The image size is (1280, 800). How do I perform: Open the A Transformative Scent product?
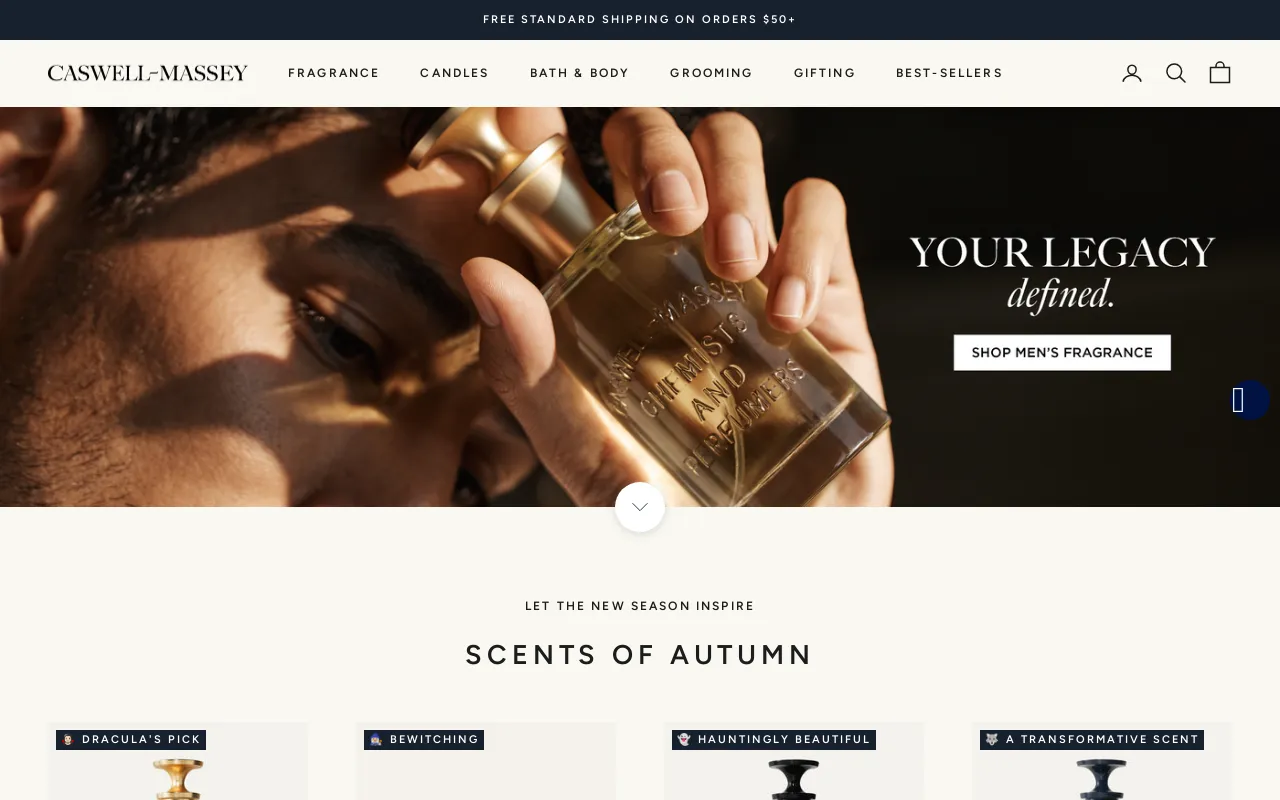[x=1102, y=761]
